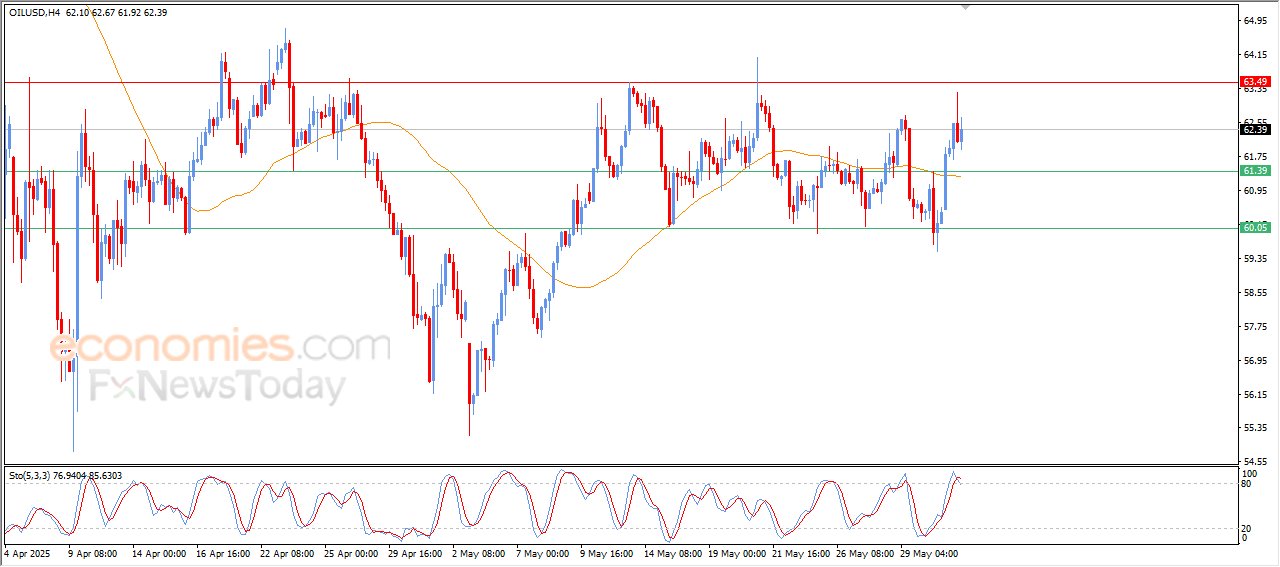Click the 59.35 price axis value
The image size is (1280, 567).
click(1255, 258)
